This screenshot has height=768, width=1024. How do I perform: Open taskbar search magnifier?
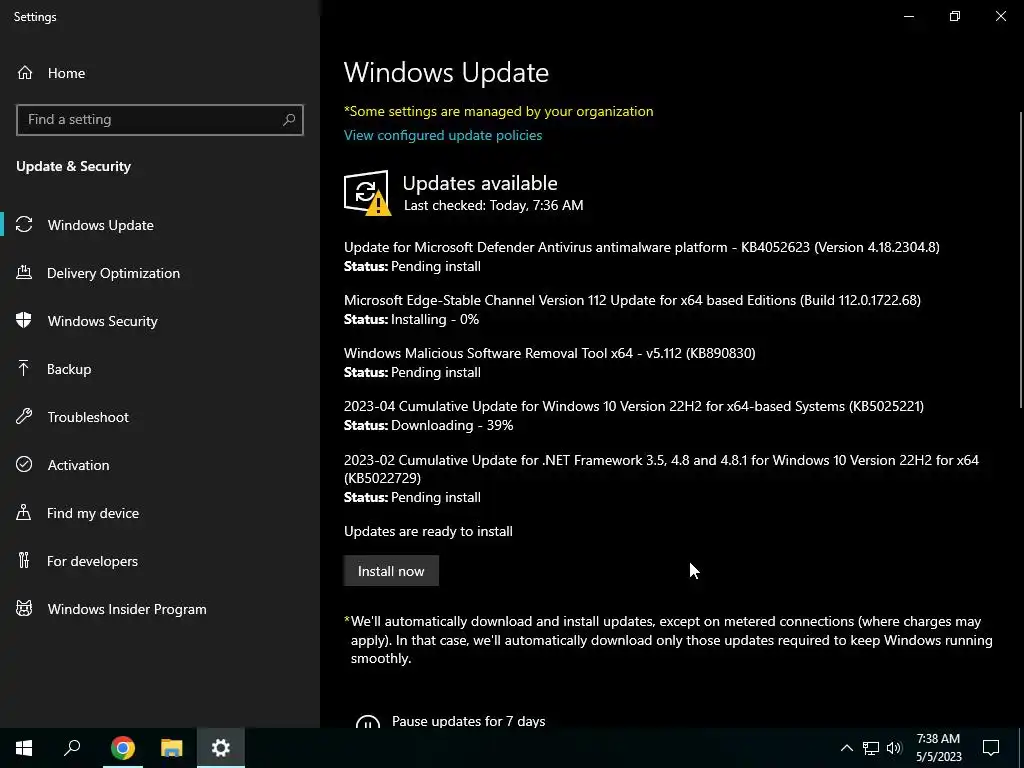point(72,748)
